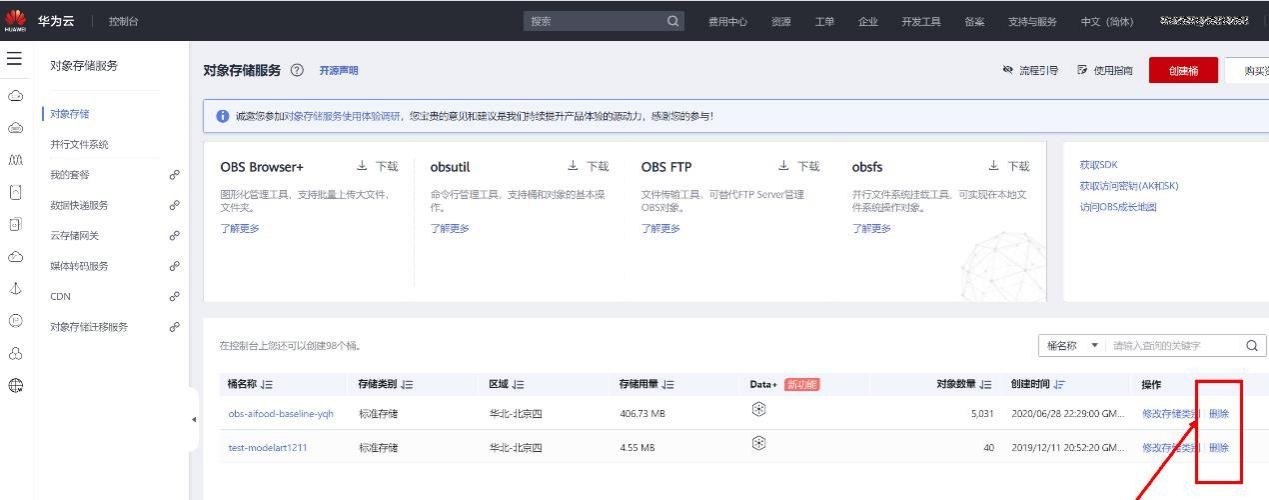Select 并行文件系统 in the sidebar
This screenshot has width=1269, height=500.
tap(80, 144)
